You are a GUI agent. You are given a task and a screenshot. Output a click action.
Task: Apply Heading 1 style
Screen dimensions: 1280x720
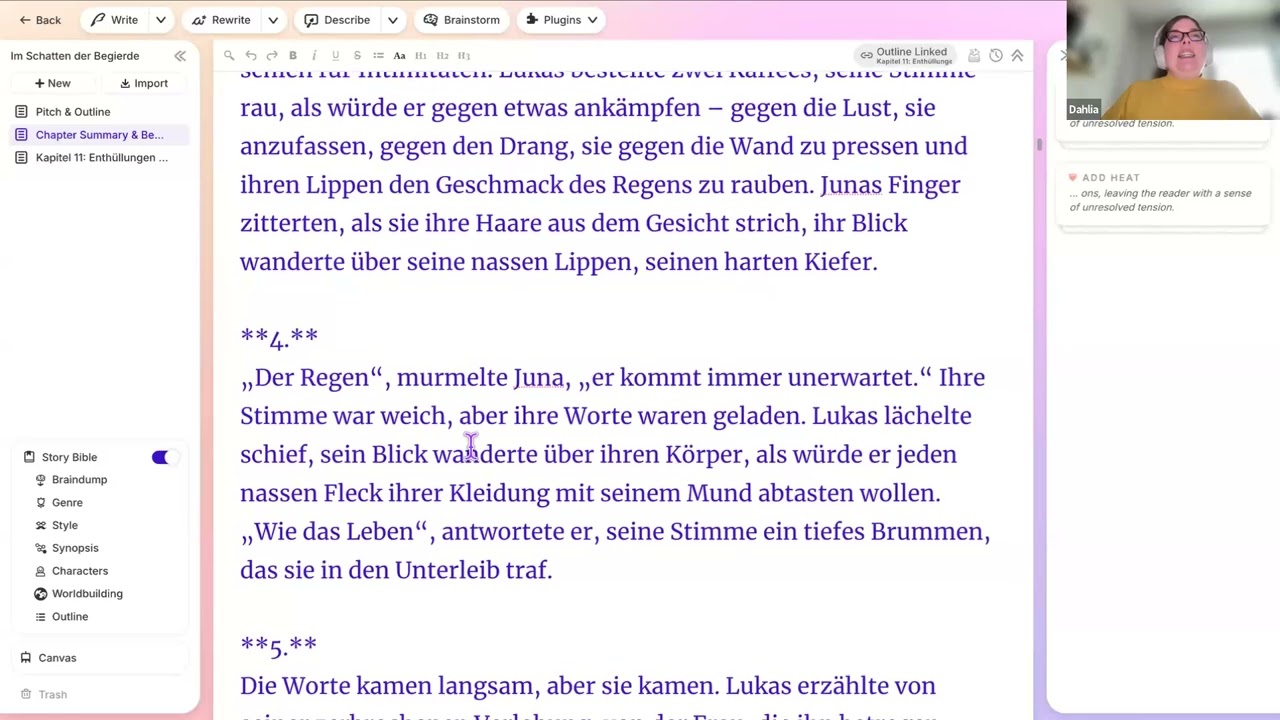(x=420, y=56)
